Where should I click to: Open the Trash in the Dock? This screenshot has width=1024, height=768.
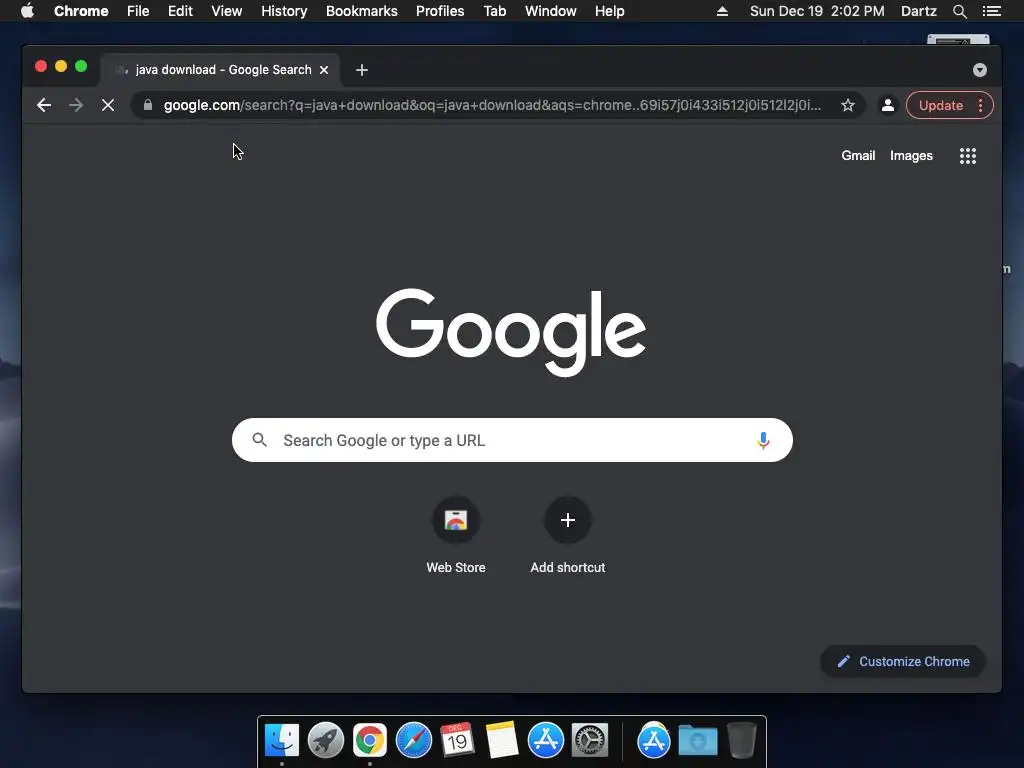pyautogui.click(x=741, y=740)
